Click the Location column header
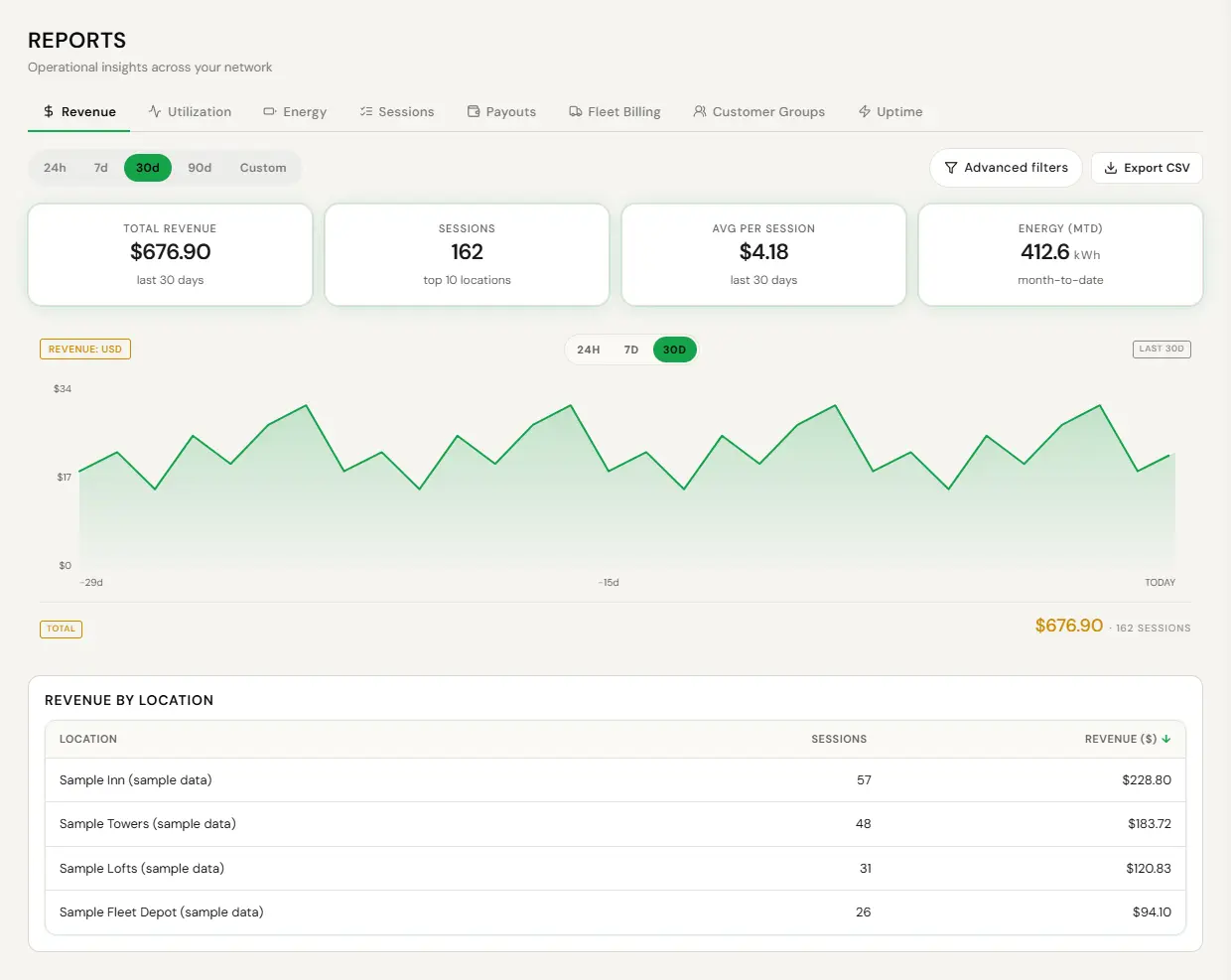The height and width of the screenshot is (980, 1231). coord(88,739)
